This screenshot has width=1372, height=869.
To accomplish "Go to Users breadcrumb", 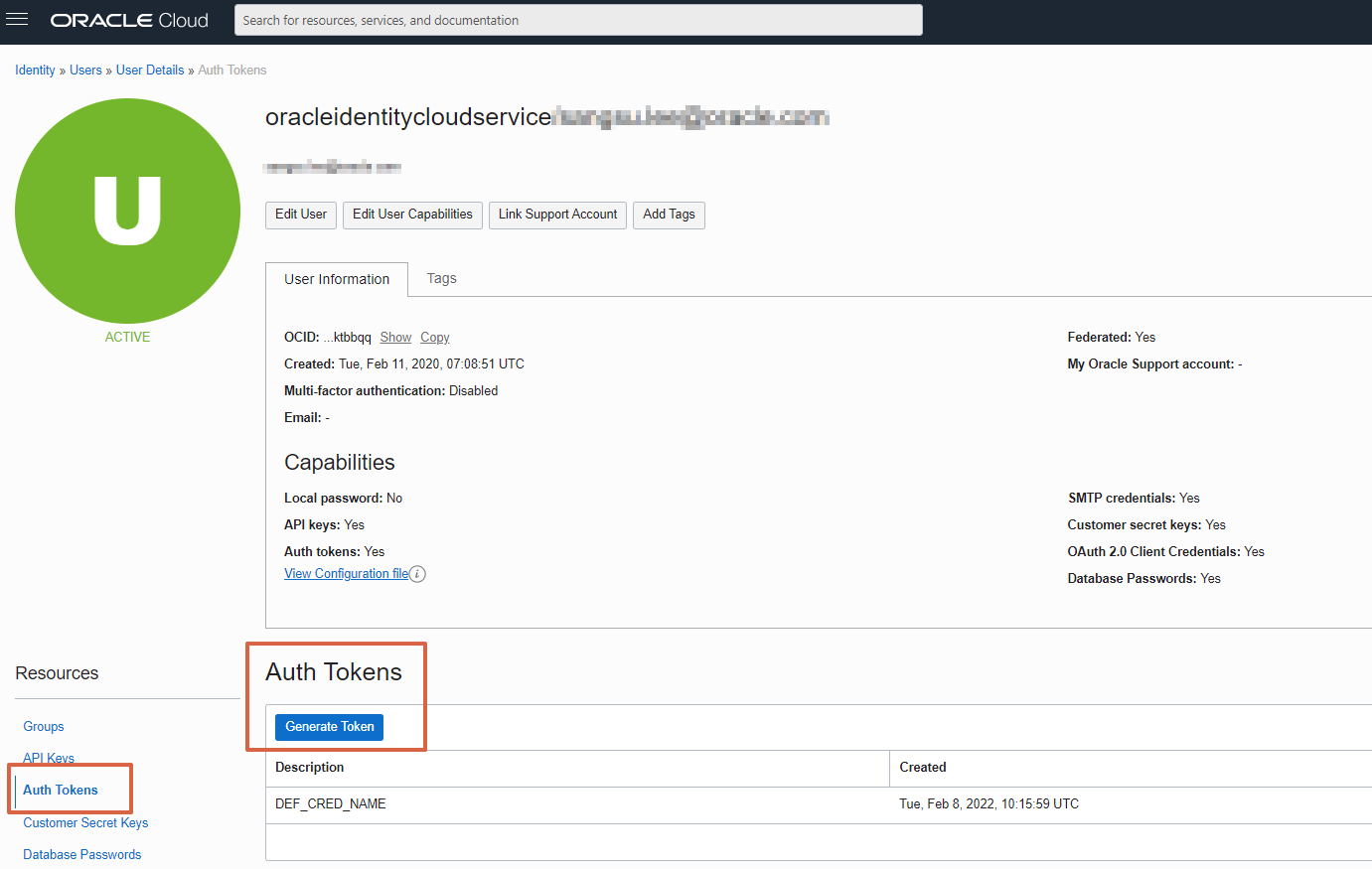I will click(x=85, y=71).
